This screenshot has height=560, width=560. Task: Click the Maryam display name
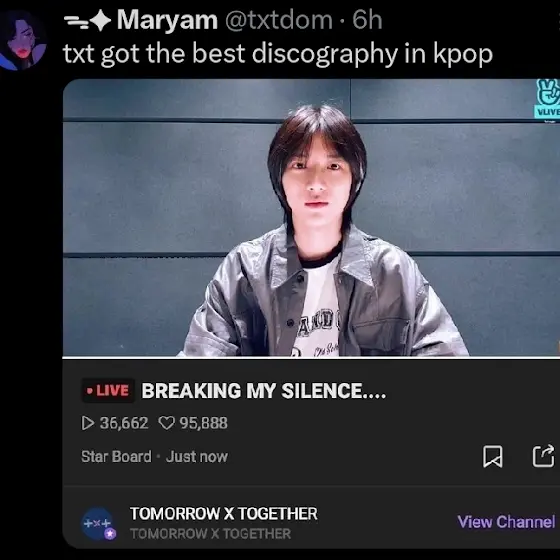click(167, 20)
